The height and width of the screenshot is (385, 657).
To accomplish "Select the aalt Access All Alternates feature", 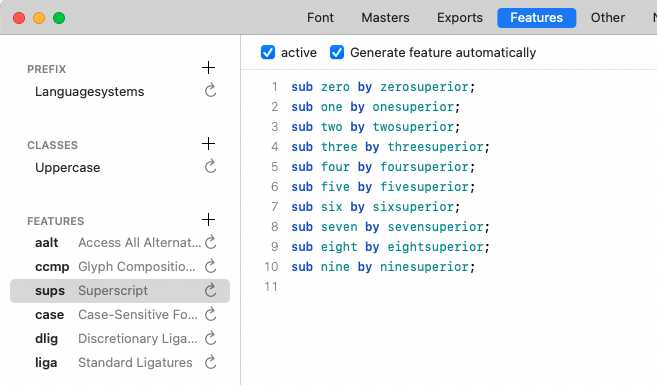I will (x=120, y=243).
